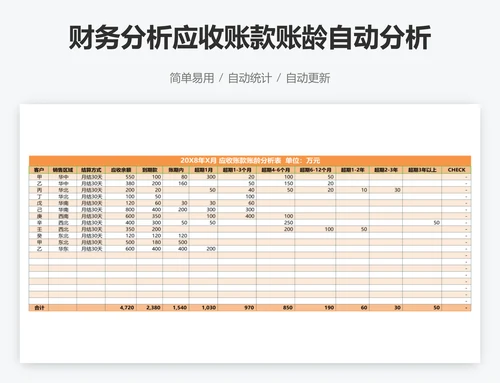Click the subtitle text 自动统计

250,78
